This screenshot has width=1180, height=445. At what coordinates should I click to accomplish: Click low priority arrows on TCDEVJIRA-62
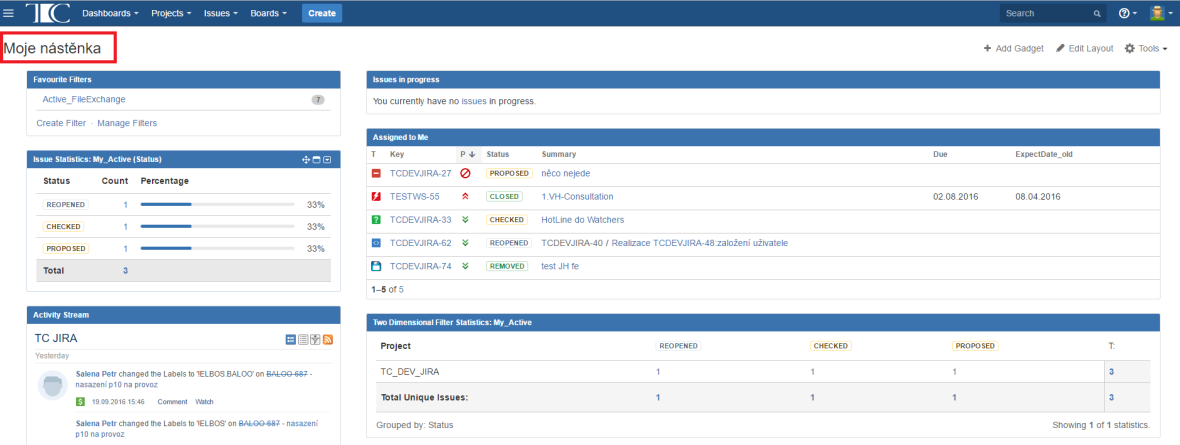[x=465, y=243]
